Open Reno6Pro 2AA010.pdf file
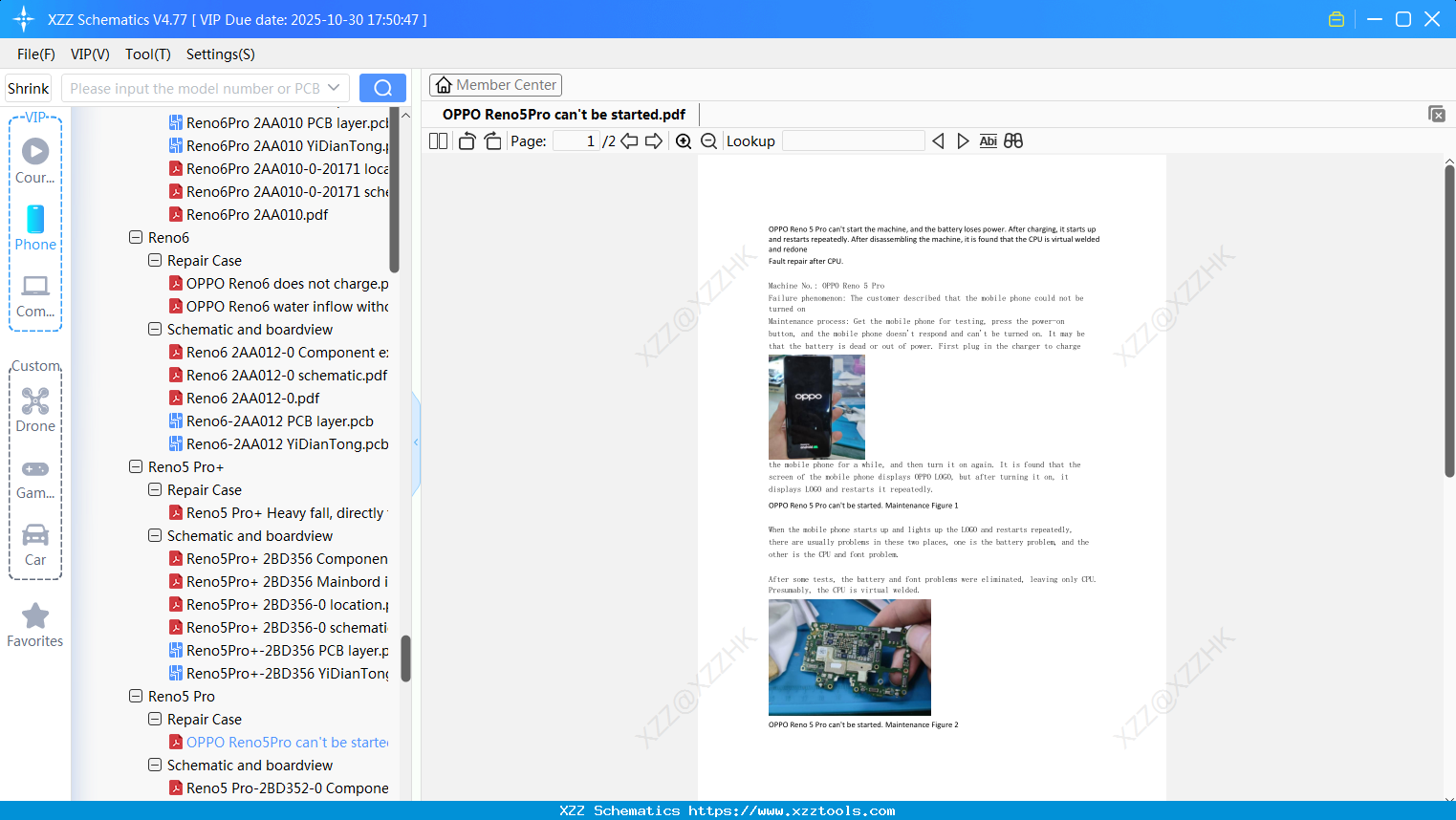This screenshot has height=820, width=1456. [x=249, y=214]
